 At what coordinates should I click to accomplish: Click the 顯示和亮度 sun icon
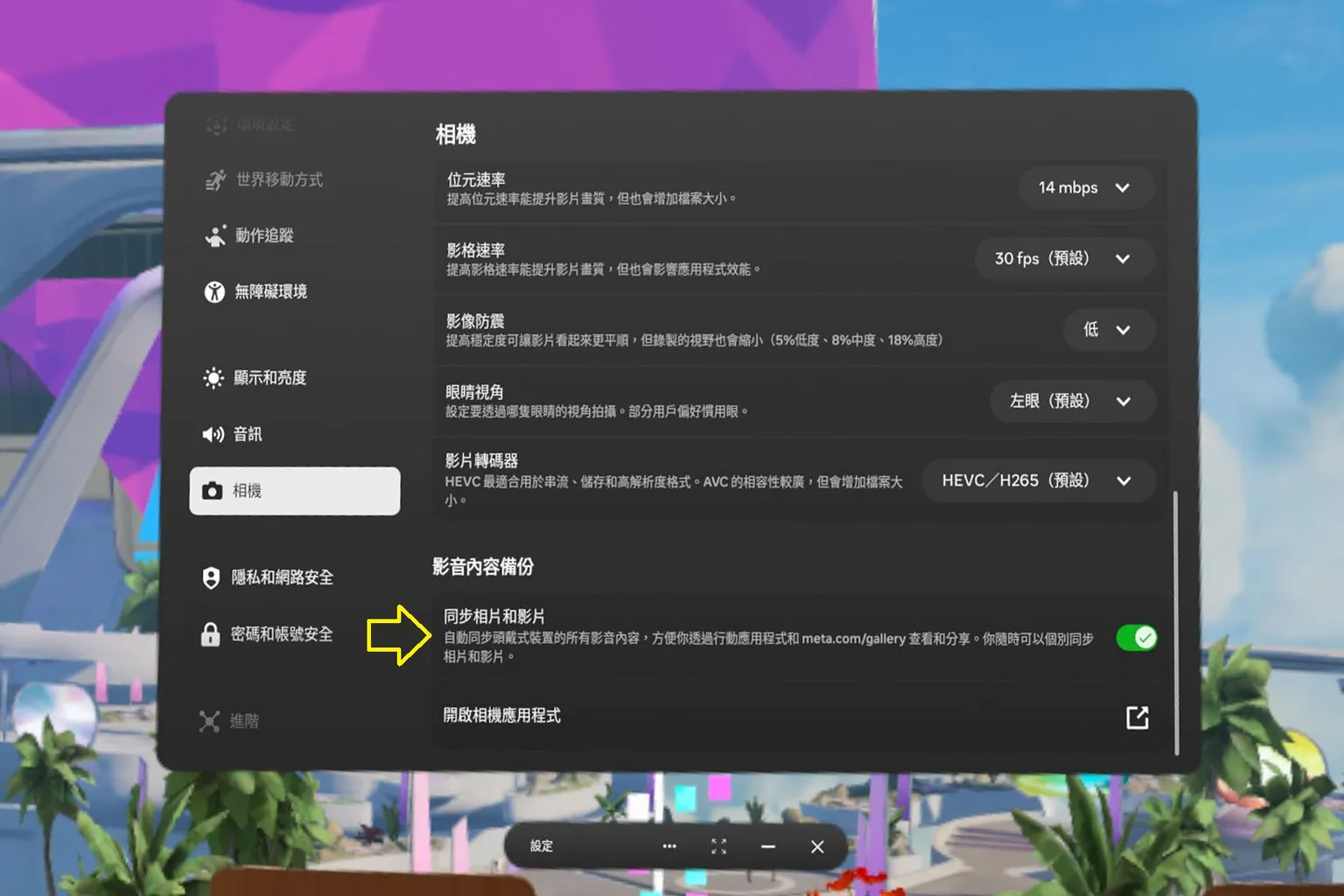tap(213, 378)
